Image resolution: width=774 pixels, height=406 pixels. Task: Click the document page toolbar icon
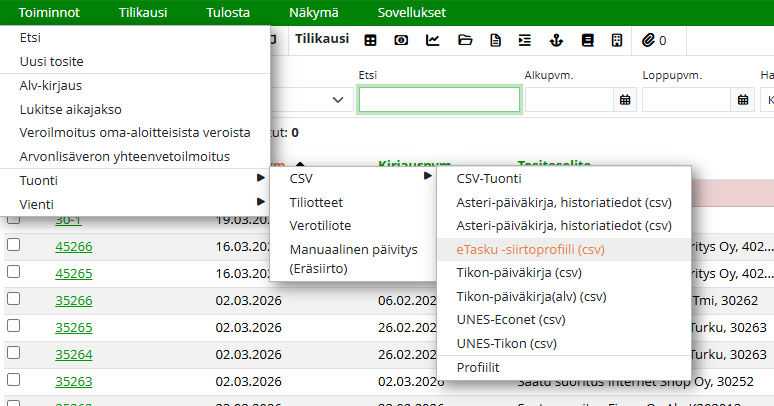click(495, 40)
